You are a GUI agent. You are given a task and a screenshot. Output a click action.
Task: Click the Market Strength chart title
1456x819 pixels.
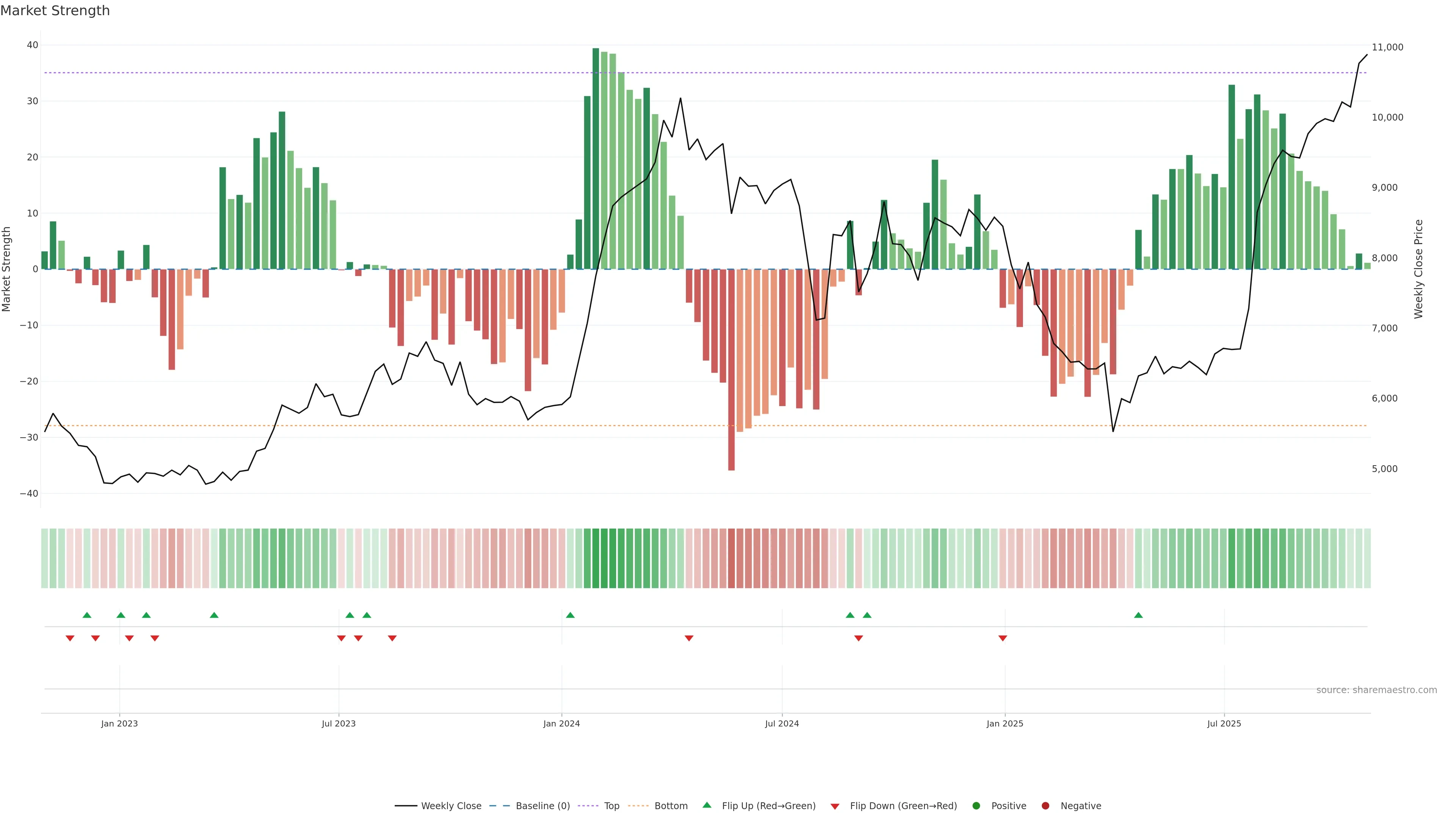click(x=55, y=11)
